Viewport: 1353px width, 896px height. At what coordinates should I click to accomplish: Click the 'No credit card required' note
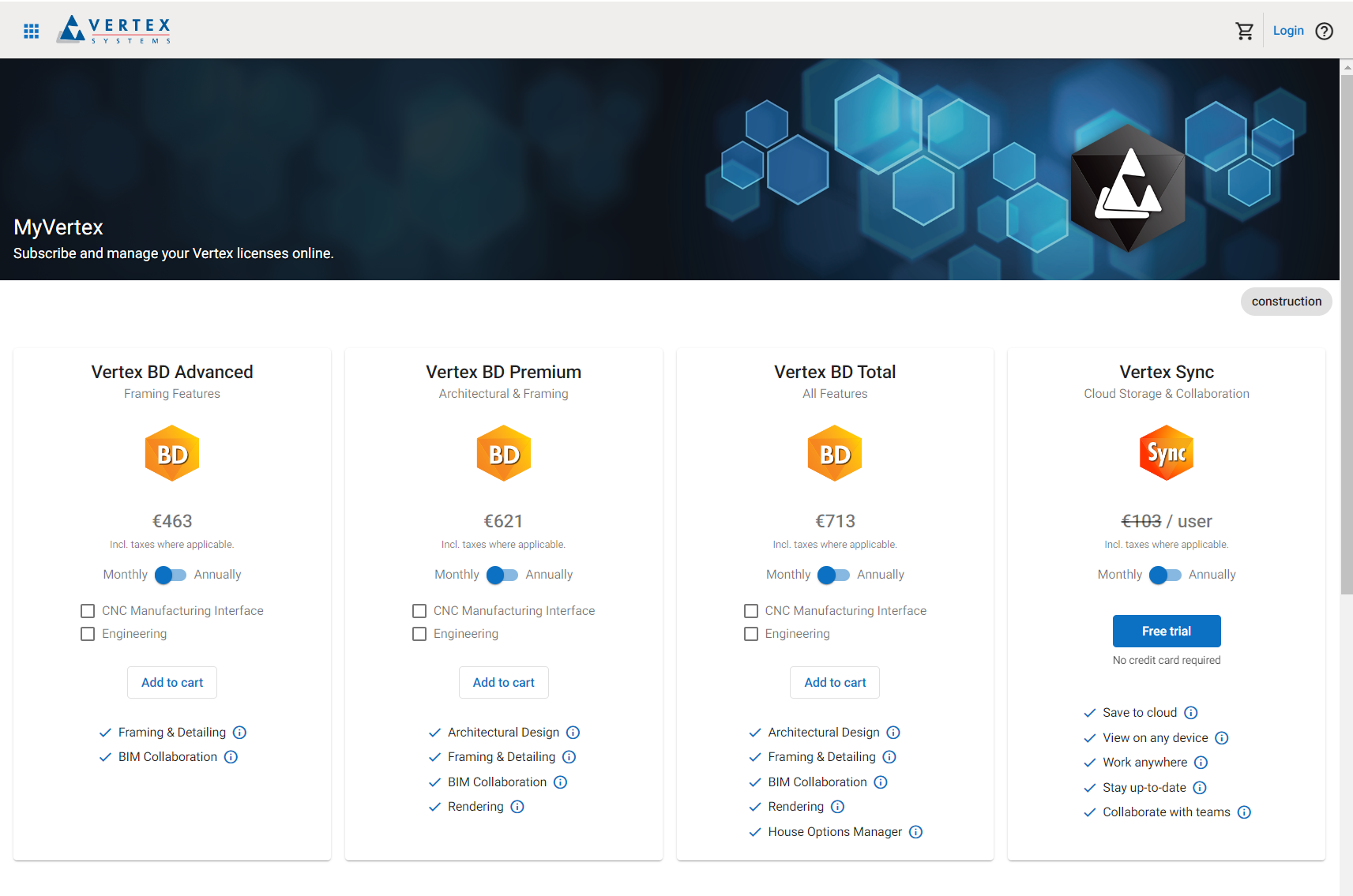(1167, 660)
